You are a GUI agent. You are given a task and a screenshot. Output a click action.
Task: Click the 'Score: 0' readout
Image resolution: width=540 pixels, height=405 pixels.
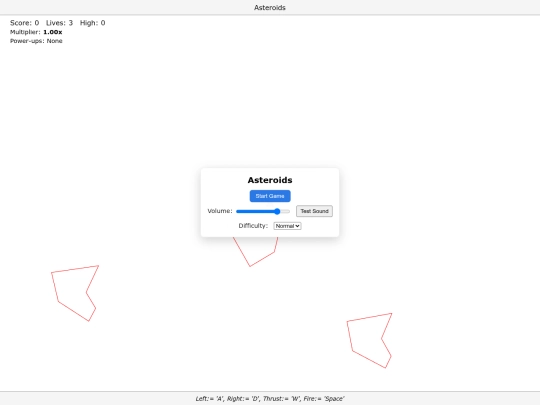pyautogui.click(x=24, y=23)
